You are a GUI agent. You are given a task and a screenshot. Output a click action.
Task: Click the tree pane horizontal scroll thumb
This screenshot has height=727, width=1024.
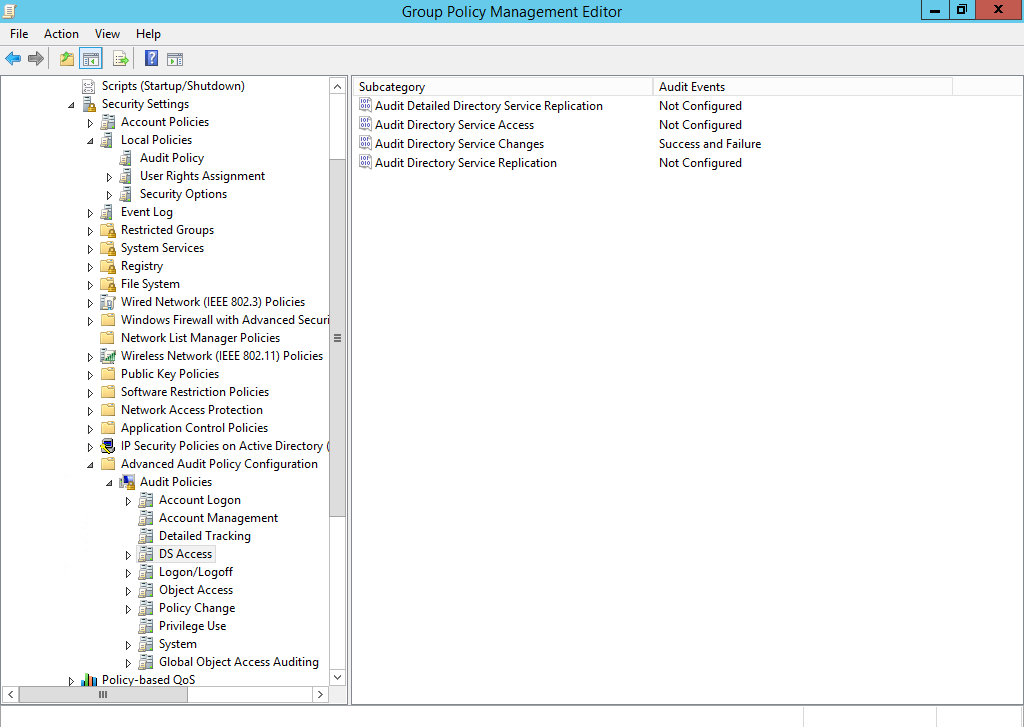[x=103, y=694]
